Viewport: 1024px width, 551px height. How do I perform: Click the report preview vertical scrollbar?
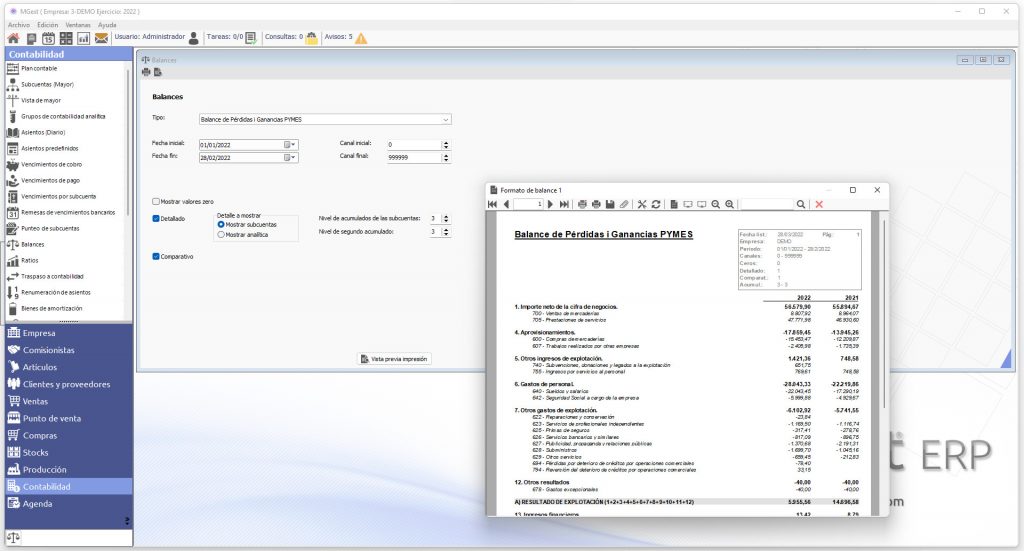(x=884, y=313)
